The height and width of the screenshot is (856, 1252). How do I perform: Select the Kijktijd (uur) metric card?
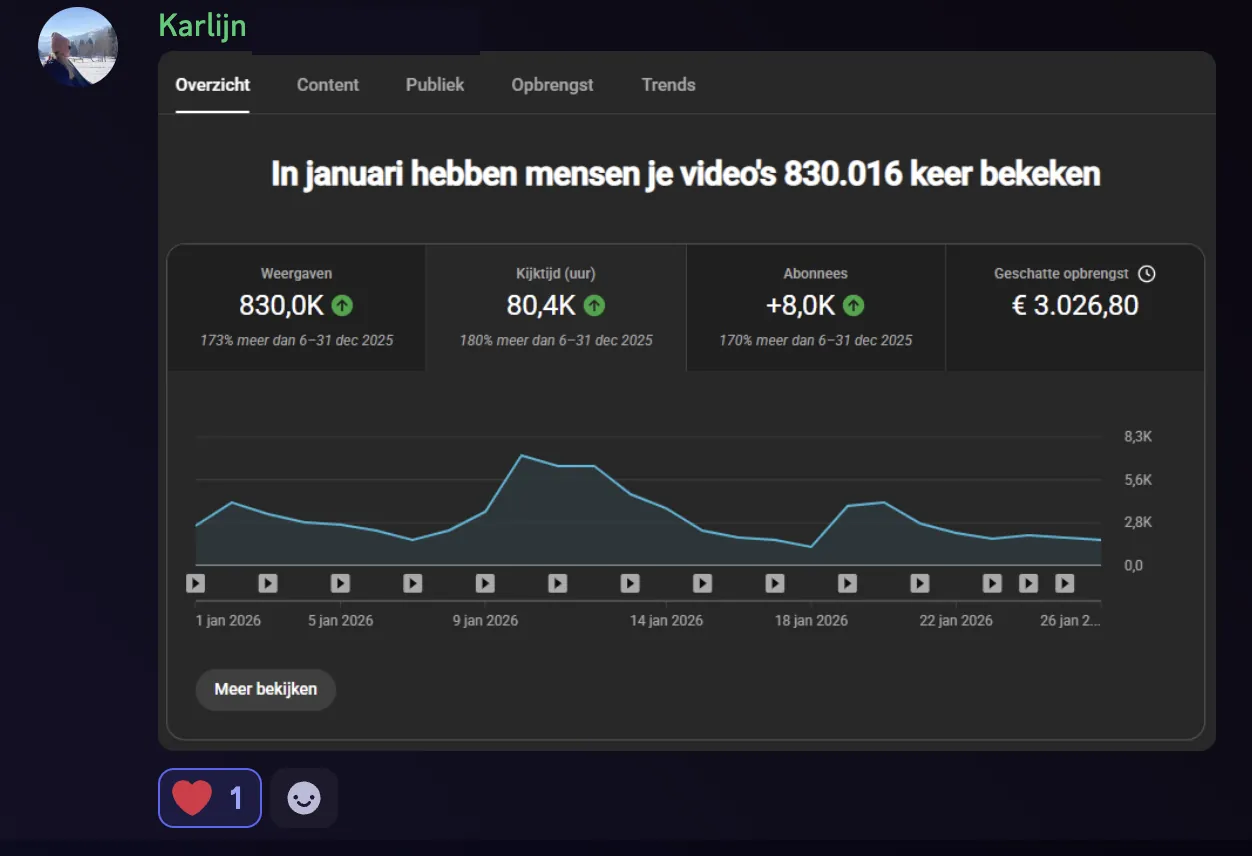pos(556,308)
